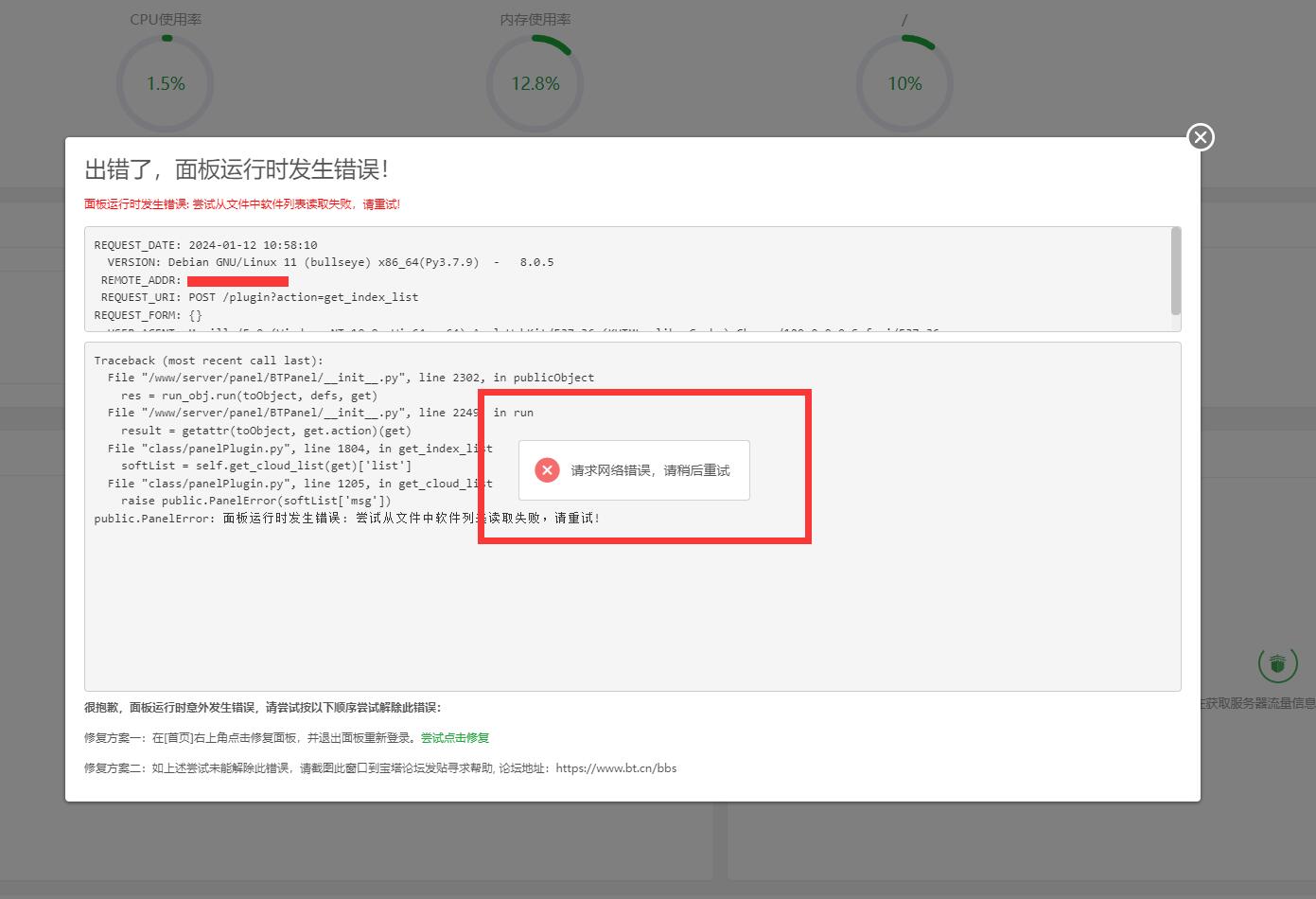Click the green 尝试点击修复 repair link
1316x899 pixels.
coord(455,738)
